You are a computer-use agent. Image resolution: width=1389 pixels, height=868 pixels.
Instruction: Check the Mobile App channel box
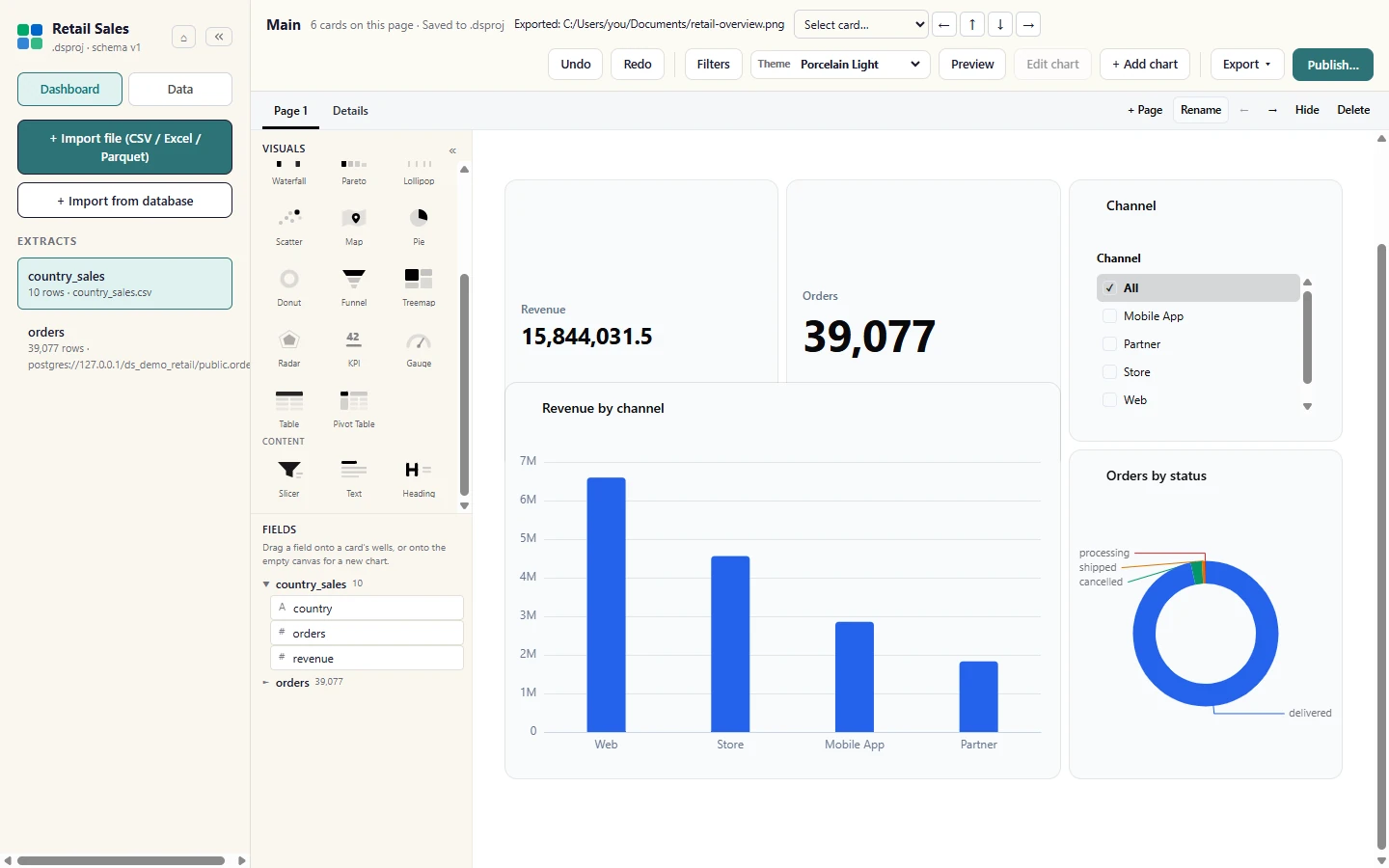click(x=1109, y=316)
